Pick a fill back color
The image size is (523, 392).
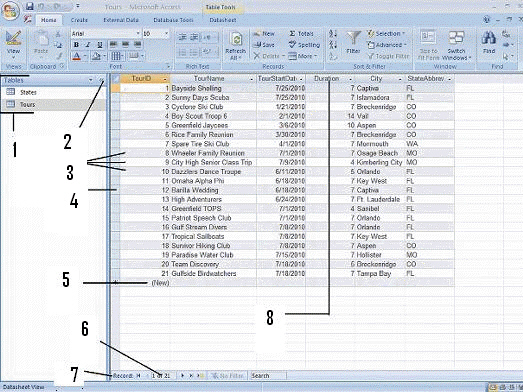[x=96, y=56]
